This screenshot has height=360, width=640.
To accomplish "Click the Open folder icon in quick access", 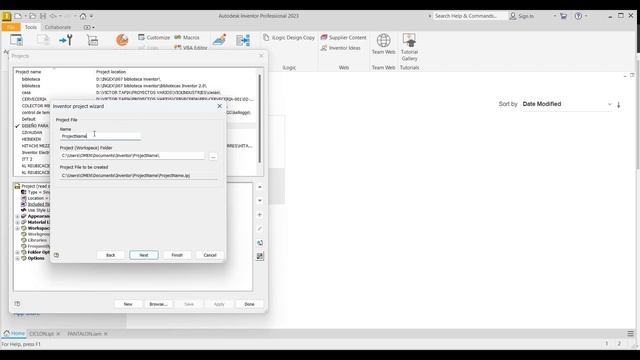I will point(32,16).
